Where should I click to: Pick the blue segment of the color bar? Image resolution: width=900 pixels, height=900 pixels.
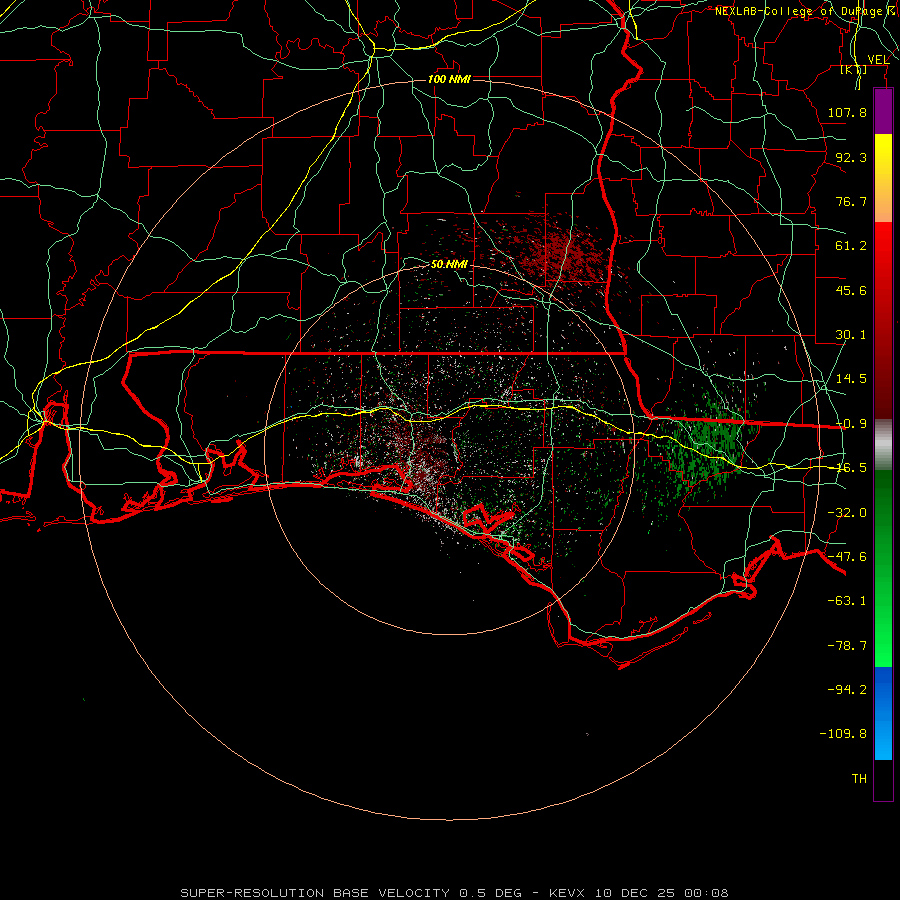883,713
